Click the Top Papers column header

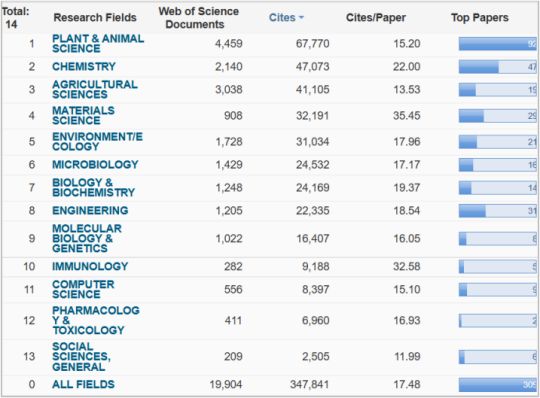coord(480,18)
